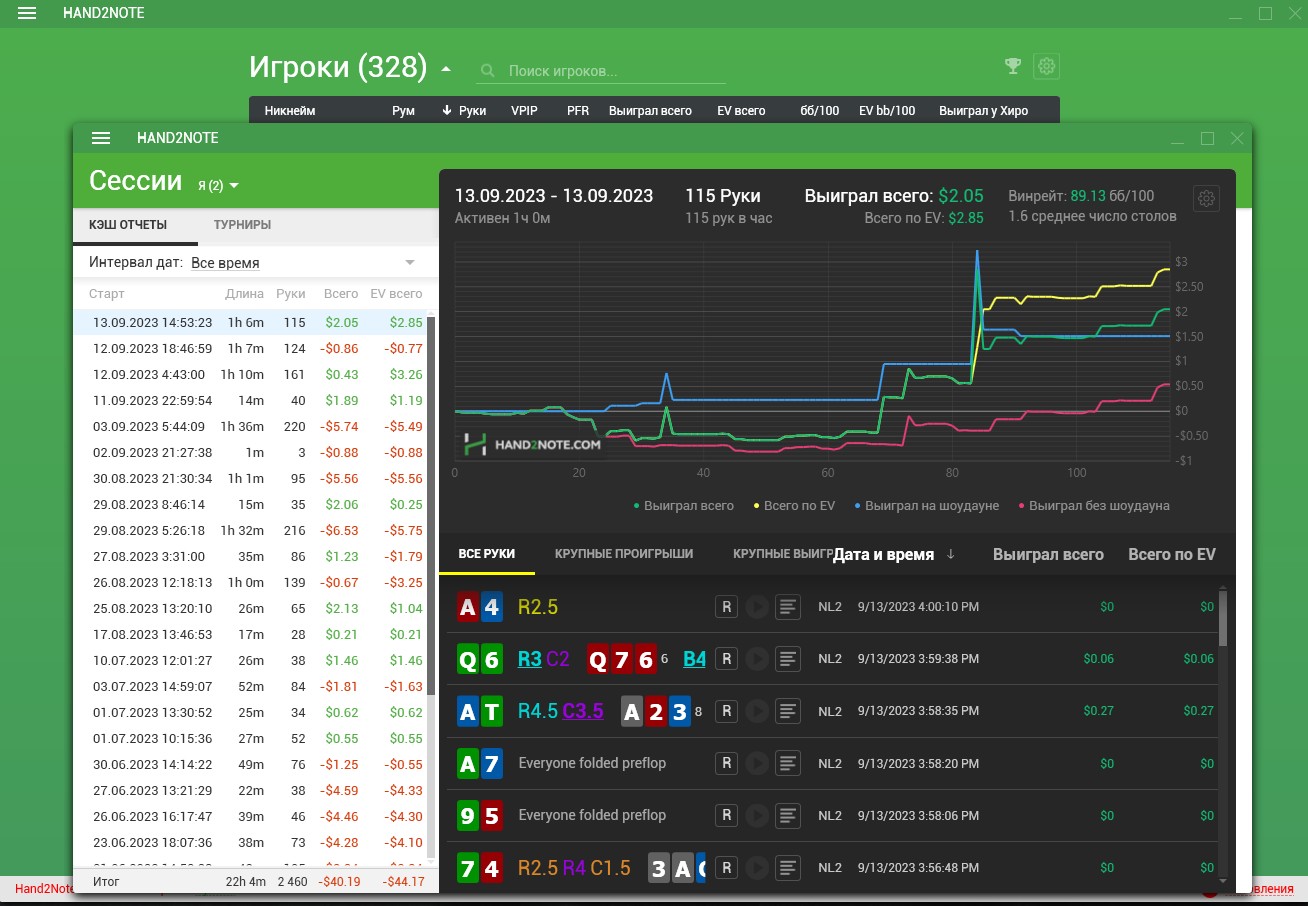Image resolution: width=1308 pixels, height=906 pixels.
Task: Click R replay button for A4 hand
Action: (x=727, y=607)
